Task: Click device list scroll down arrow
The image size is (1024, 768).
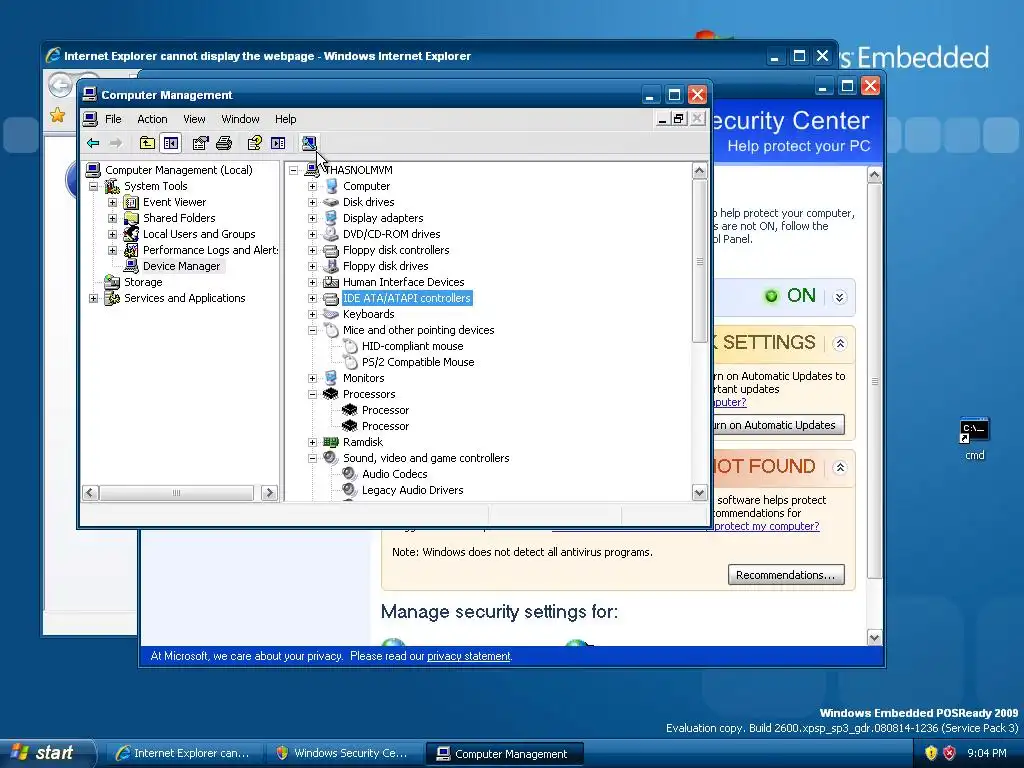Action: 699,493
